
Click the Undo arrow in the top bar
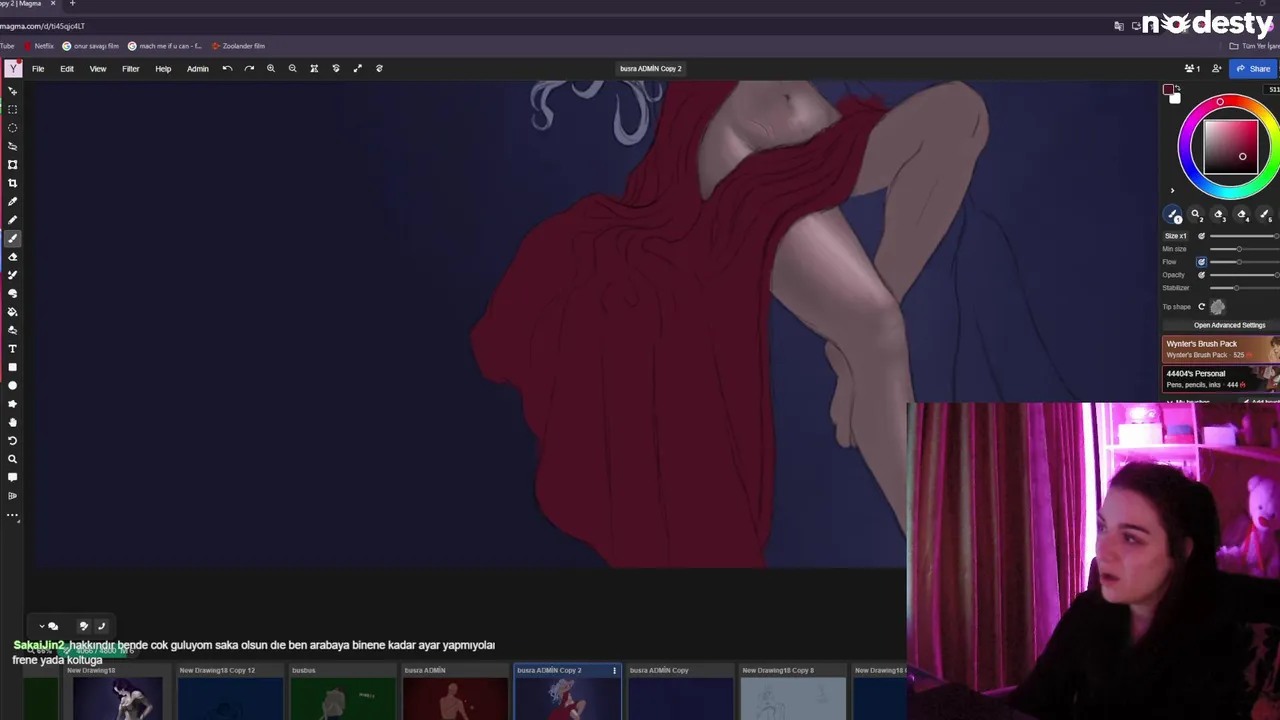tap(227, 69)
